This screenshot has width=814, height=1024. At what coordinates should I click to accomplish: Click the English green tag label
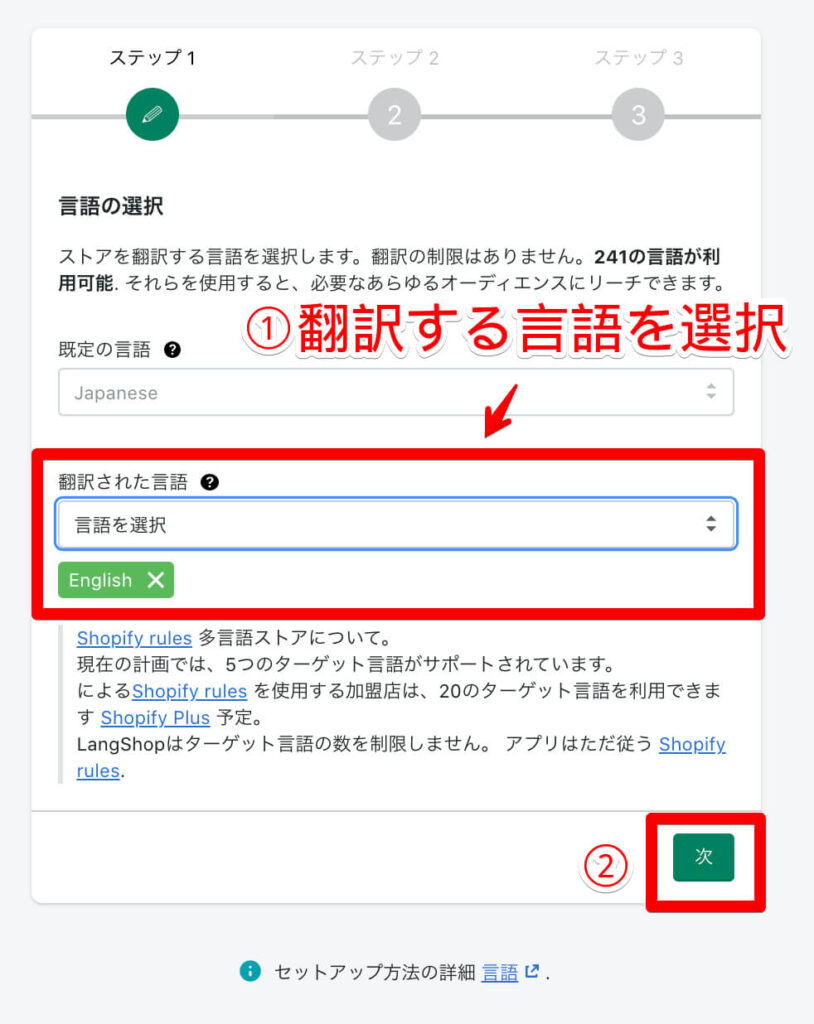100,580
